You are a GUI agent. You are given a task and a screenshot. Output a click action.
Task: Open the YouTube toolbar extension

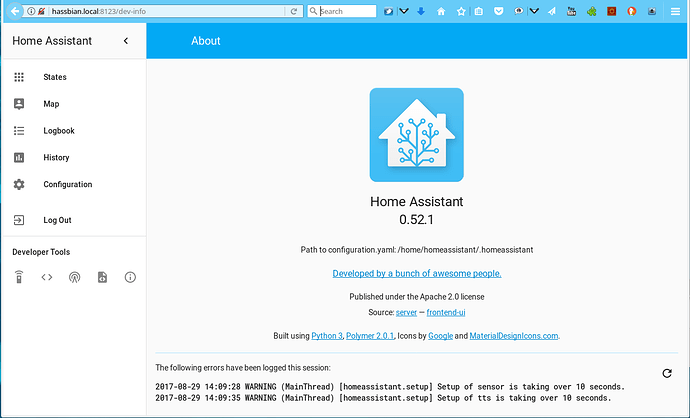pos(571,11)
